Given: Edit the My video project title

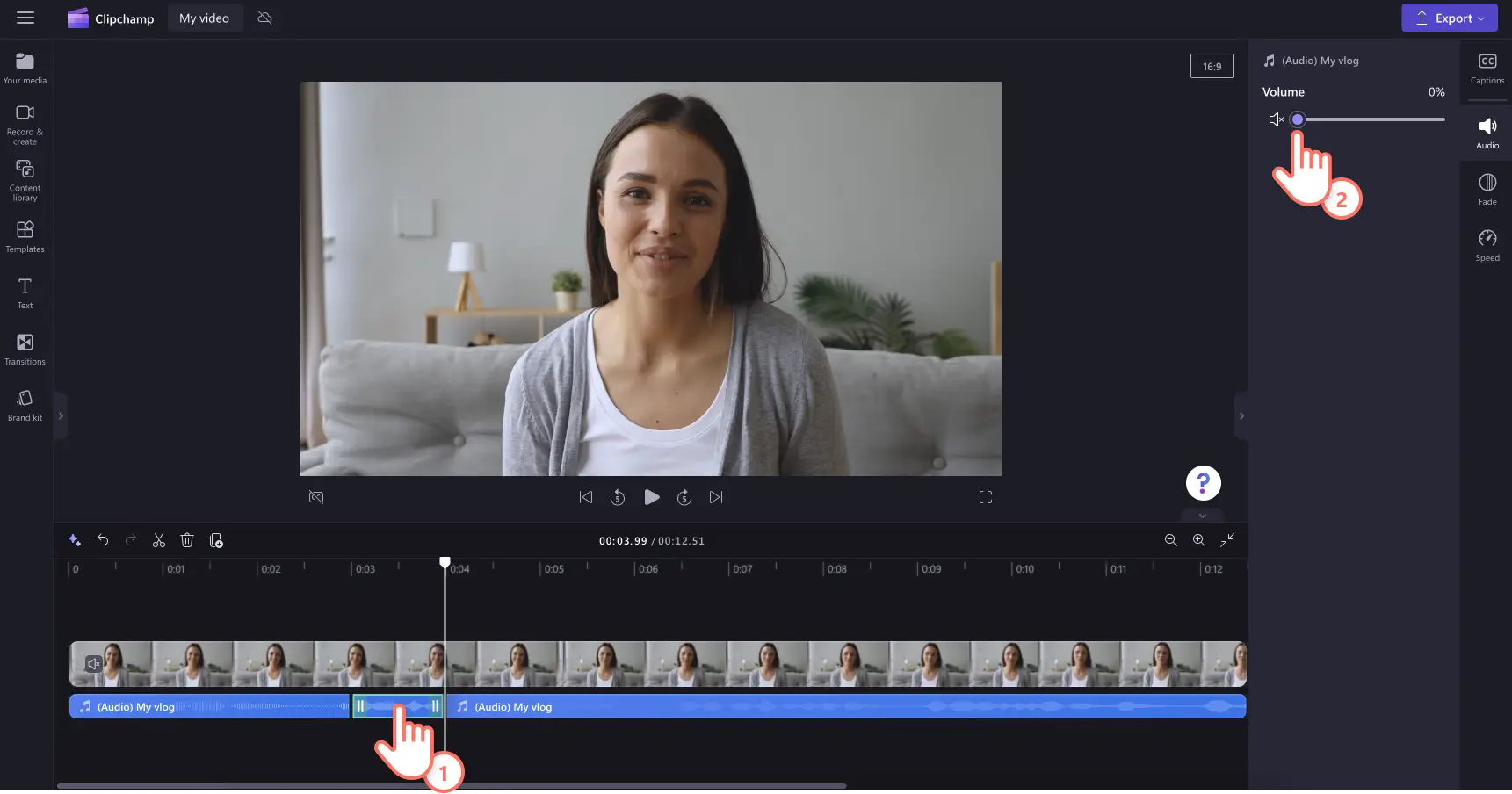Looking at the screenshot, I should 205,18.
